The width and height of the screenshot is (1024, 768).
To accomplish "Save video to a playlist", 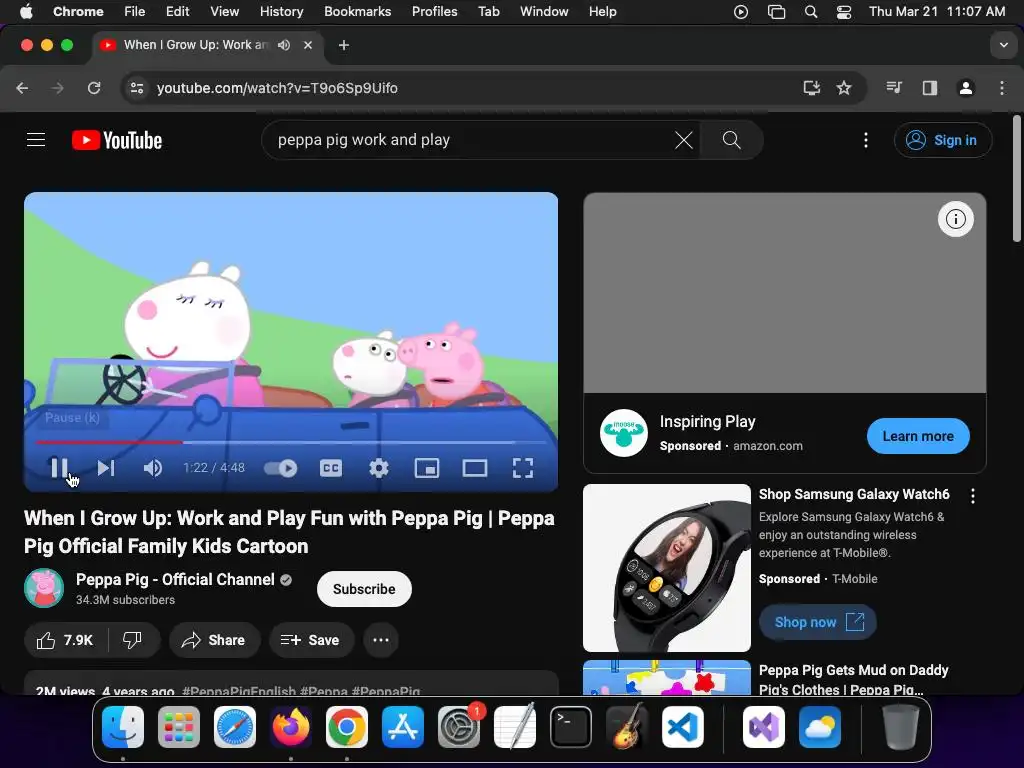I will tap(311, 640).
